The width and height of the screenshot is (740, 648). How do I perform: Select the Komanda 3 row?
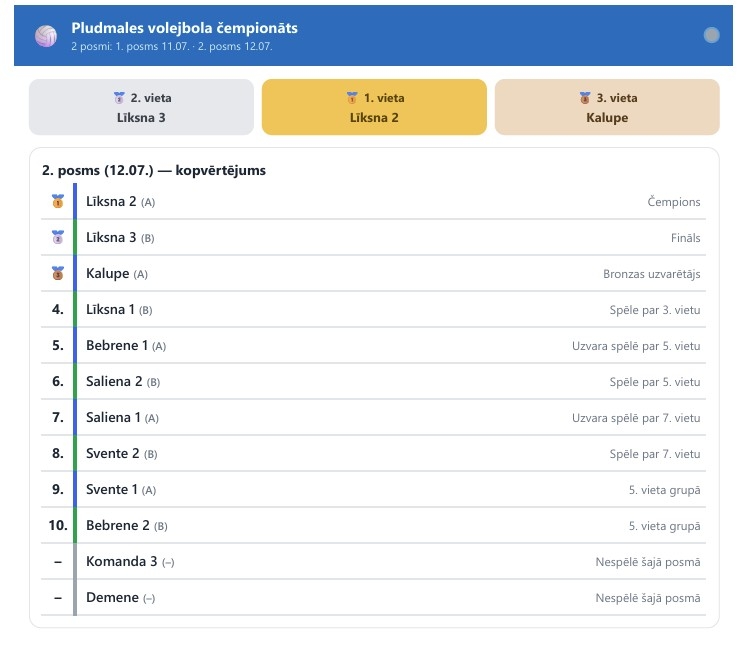point(373,561)
